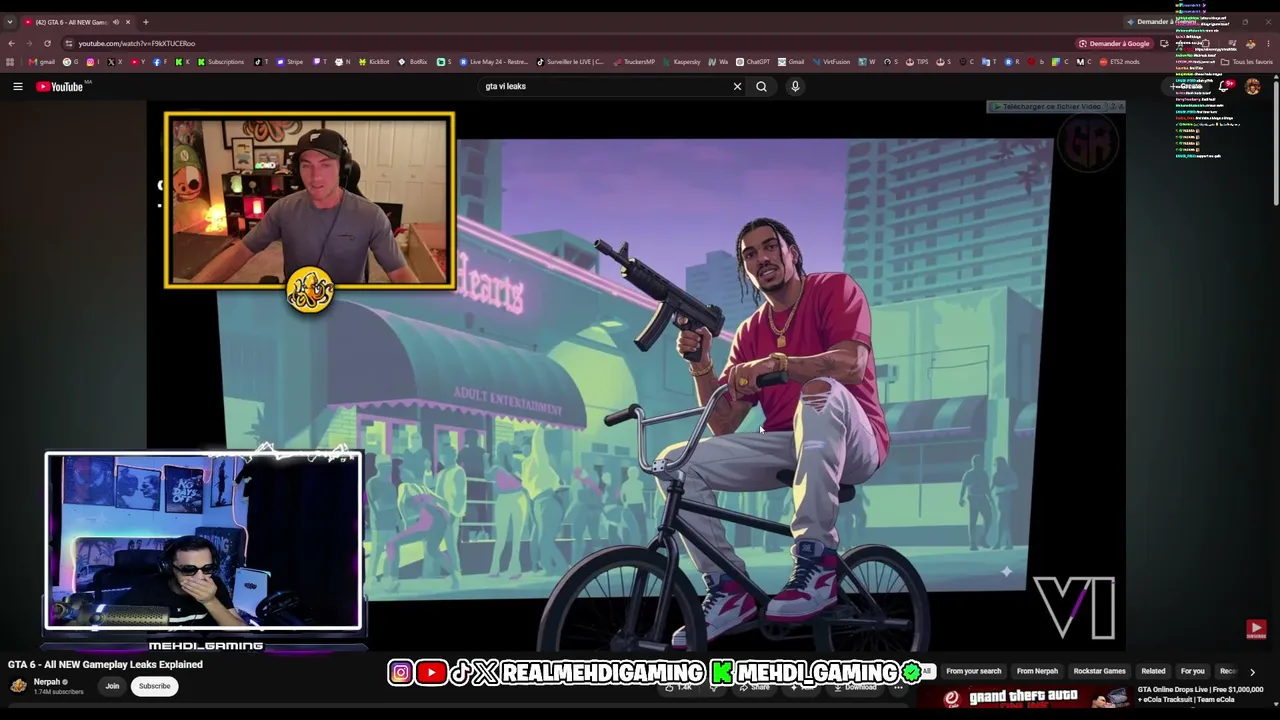Open YouTube notifications bell
Image resolution: width=1280 pixels, height=720 pixels.
pos(1224,87)
